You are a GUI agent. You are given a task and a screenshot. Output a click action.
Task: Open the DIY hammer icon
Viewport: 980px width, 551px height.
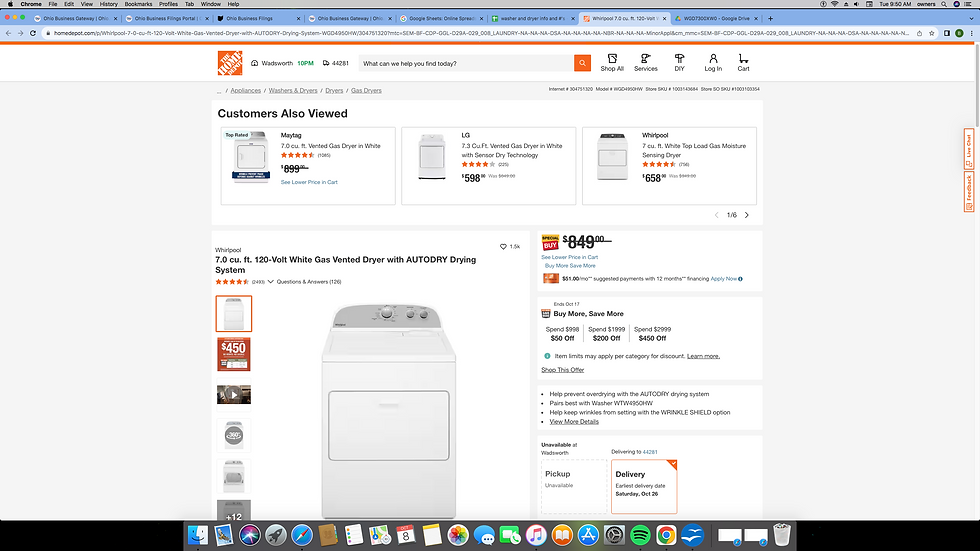[679, 62]
